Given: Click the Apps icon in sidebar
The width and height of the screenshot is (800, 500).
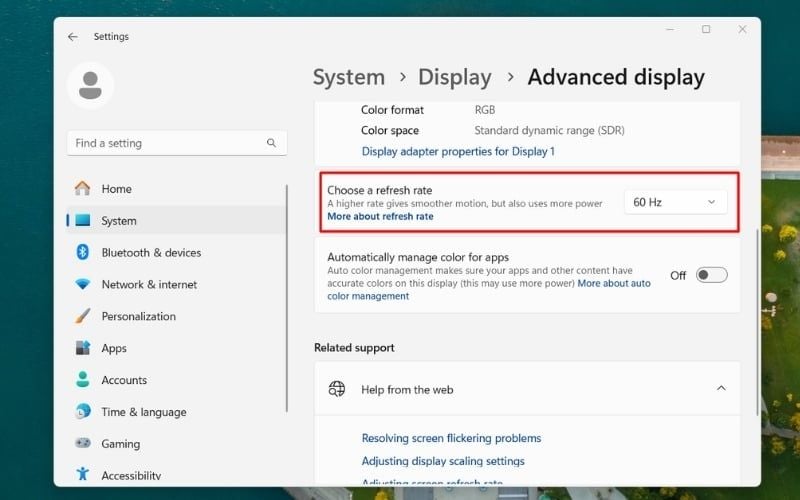Looking at the screenshot, I should pos(83,348).
